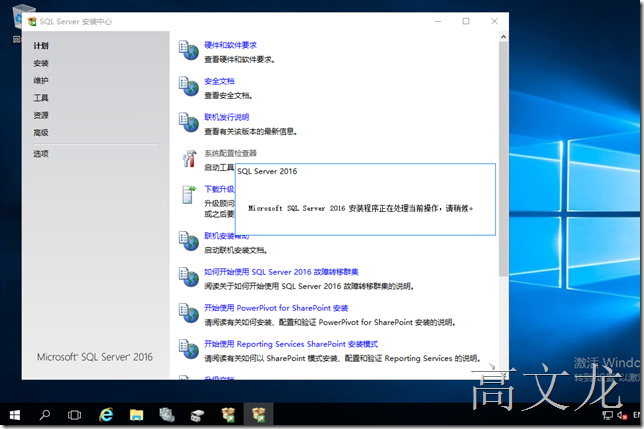The width and height of the screenshot is (644, 429).
Task: Maximize the SQL Server 安装中心 window
Action: pos(466,21)
